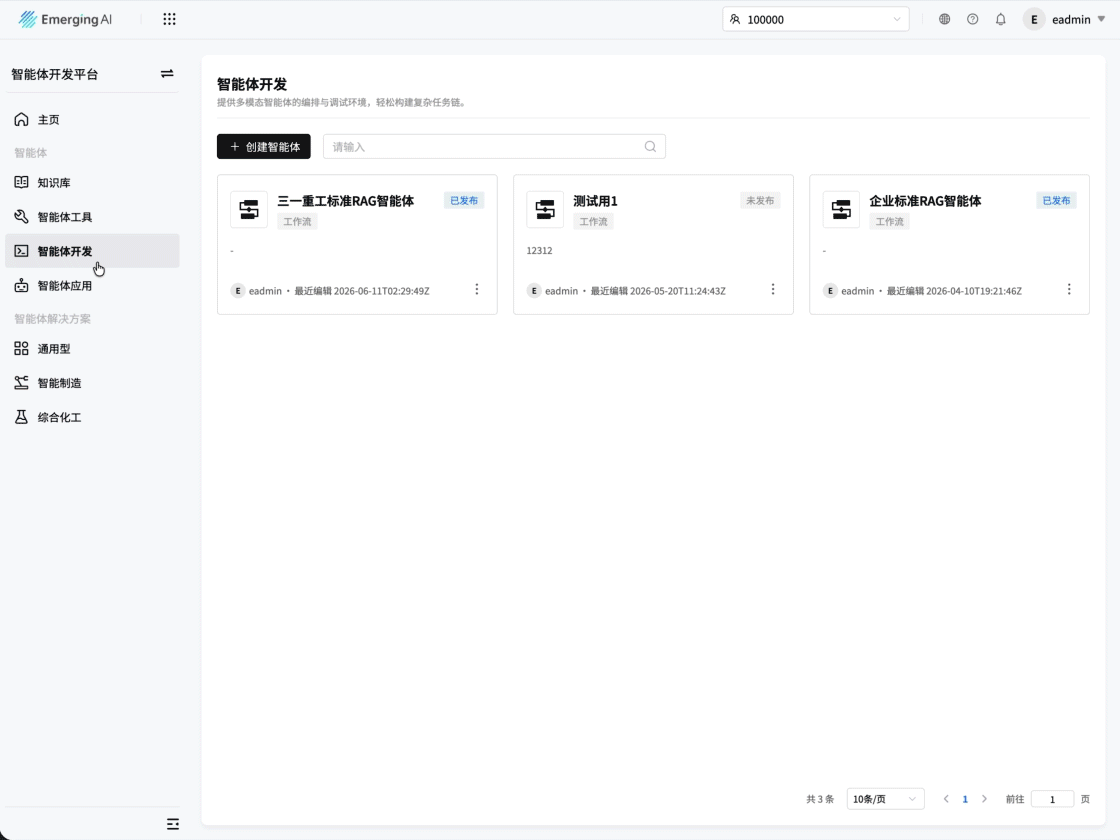Screen dimensions: 1120x840
Task: Click timestamp 2026-04-10T19:21:46Z
Action: pyautogui.click(x=974, y=291)
